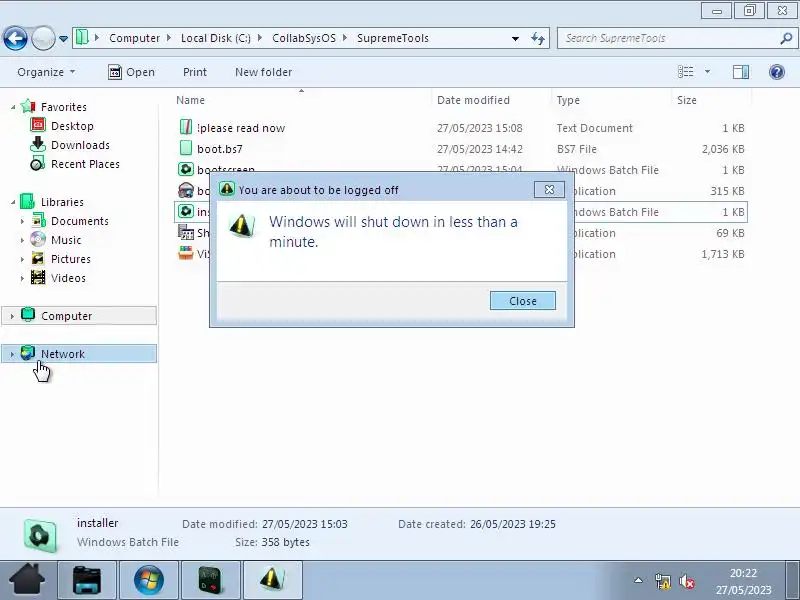This screenshot has width=800, height=600.
Task: Click the 69 KB application icon
Action: [186, 233]
